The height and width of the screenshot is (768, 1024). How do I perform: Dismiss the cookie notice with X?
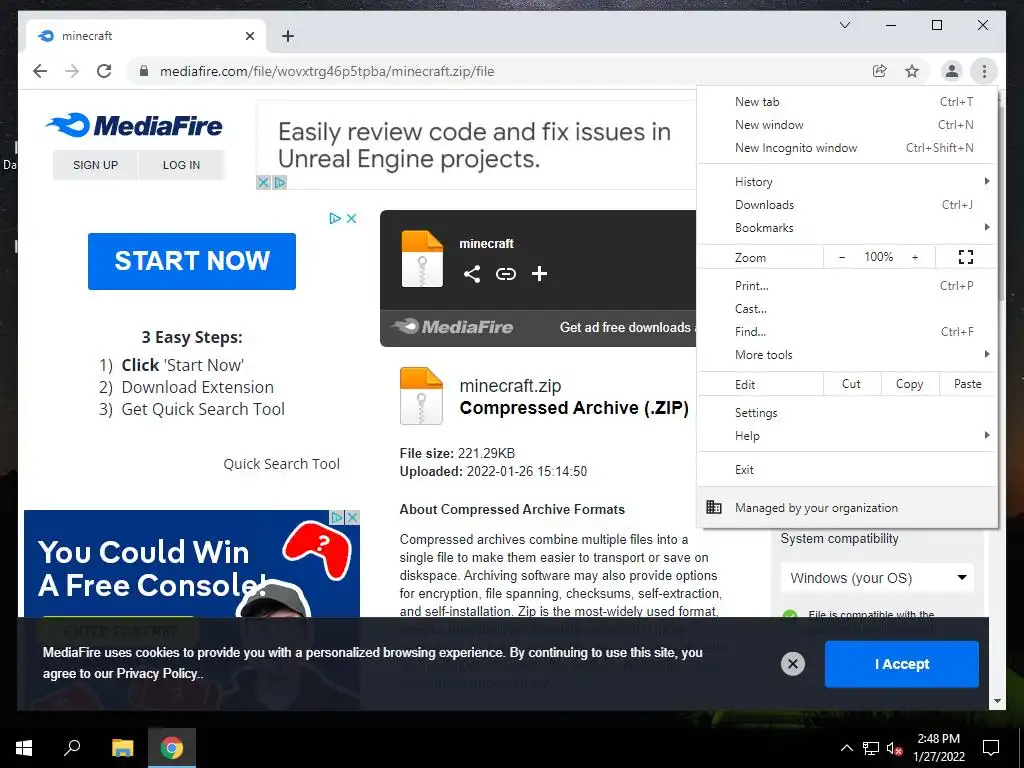click(793, 664)
